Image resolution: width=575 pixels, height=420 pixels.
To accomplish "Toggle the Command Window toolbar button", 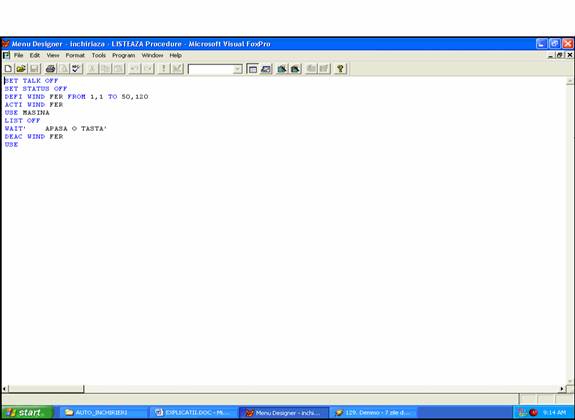I will coord(252,69).
